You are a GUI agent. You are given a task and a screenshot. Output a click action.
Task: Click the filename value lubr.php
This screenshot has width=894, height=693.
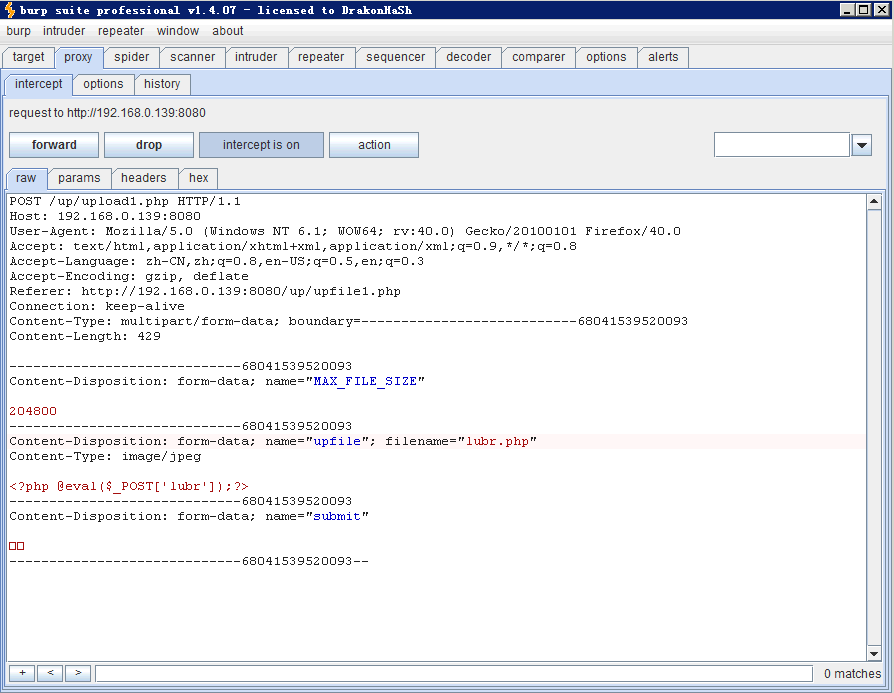[x=498, y=441]
